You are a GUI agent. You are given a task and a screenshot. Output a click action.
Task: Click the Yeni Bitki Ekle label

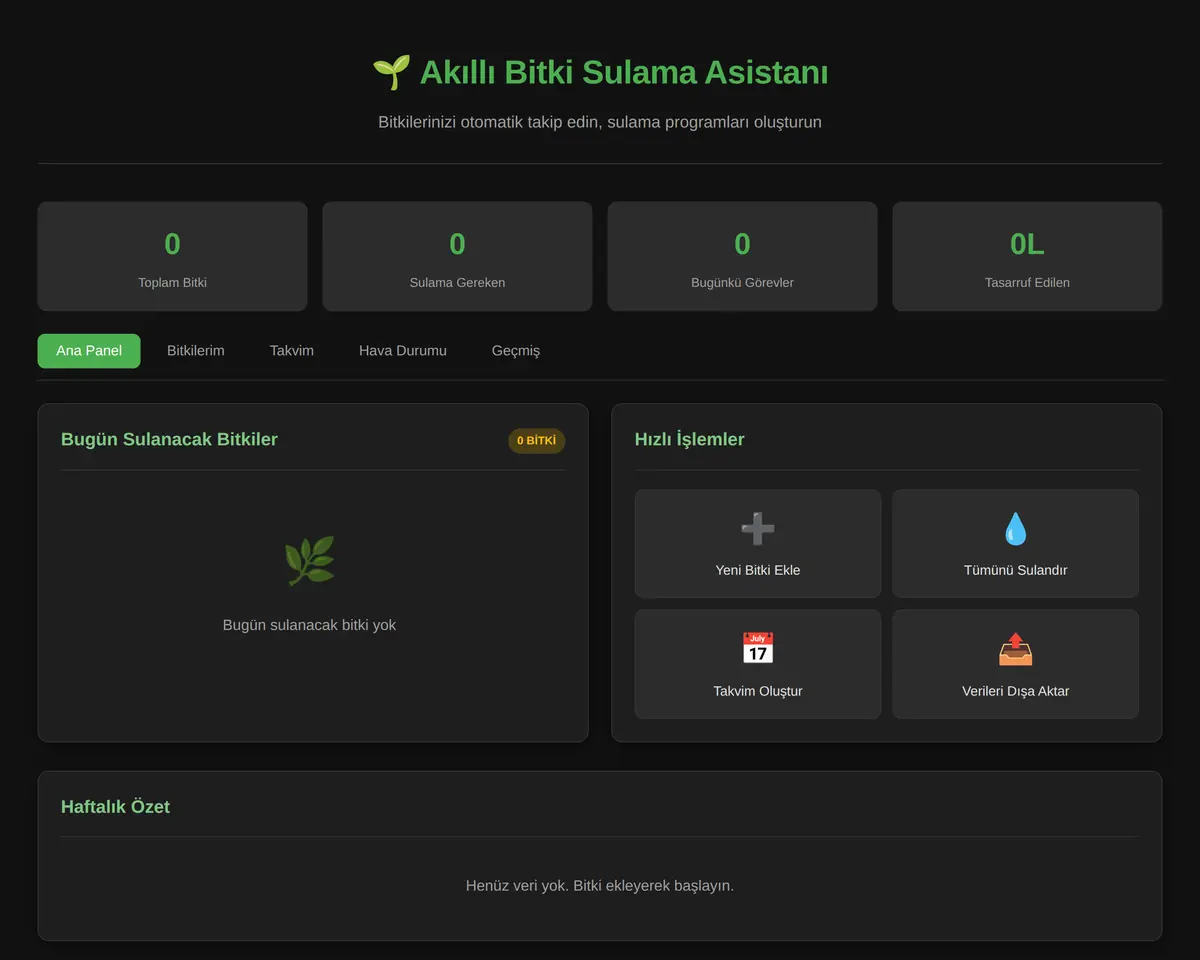pyautogui.click(x=758, y=570)
